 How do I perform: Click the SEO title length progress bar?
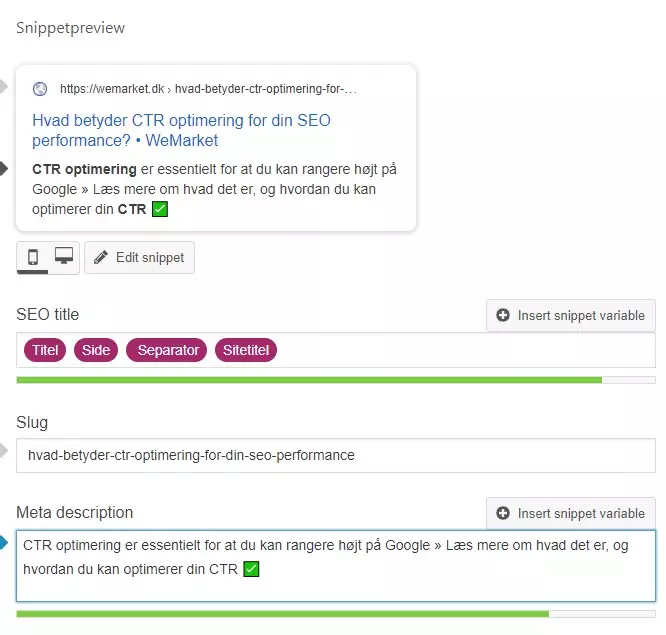tap(336, 380)
